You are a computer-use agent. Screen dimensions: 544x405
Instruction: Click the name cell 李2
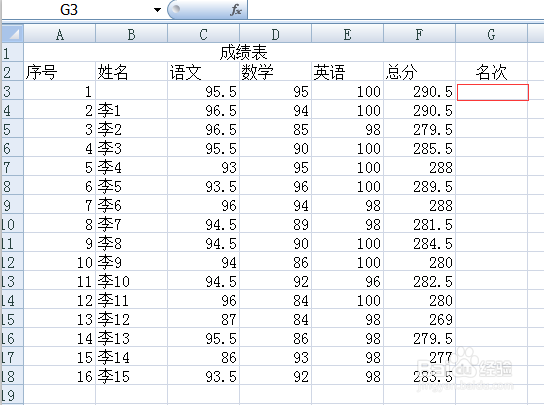pyautogui.click(x=131, y=129)
